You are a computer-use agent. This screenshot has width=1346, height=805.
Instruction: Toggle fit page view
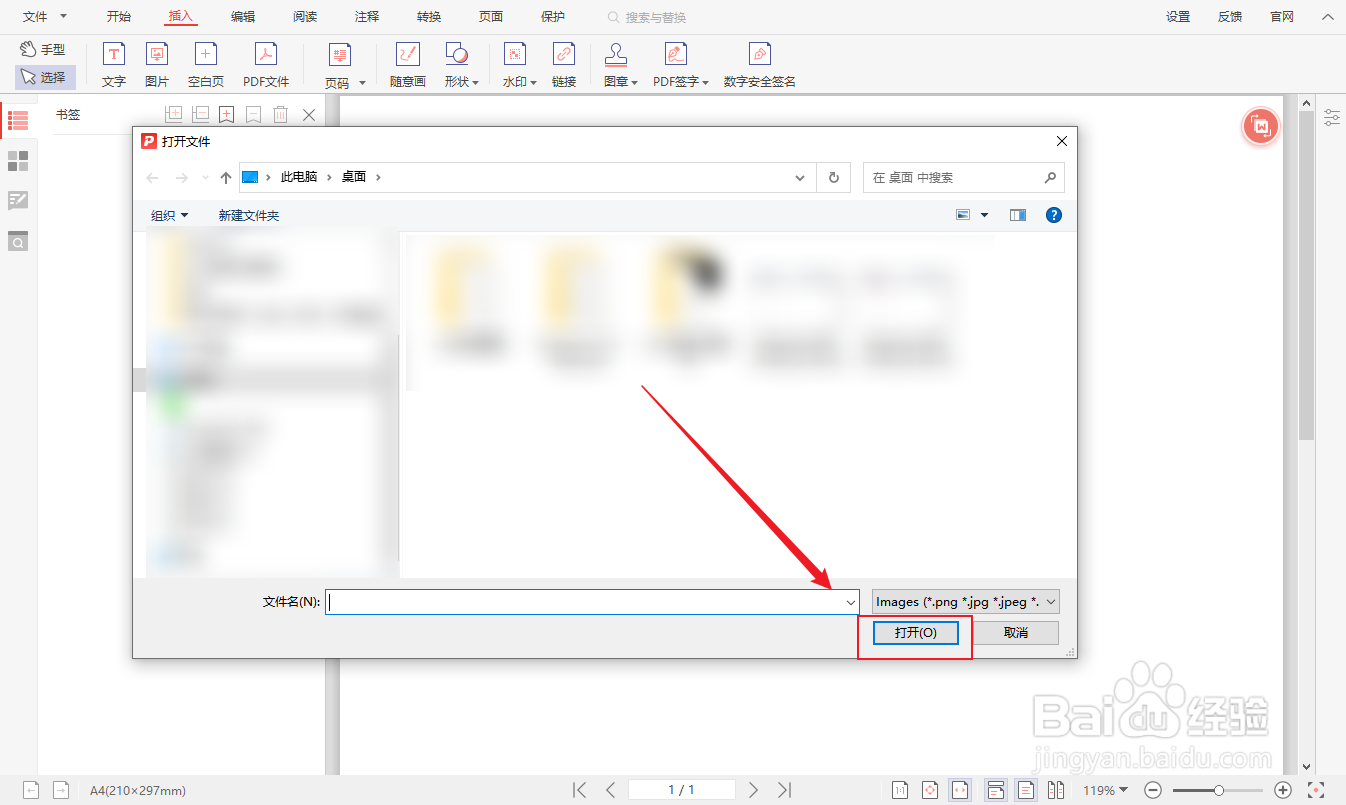coord(930,790)
